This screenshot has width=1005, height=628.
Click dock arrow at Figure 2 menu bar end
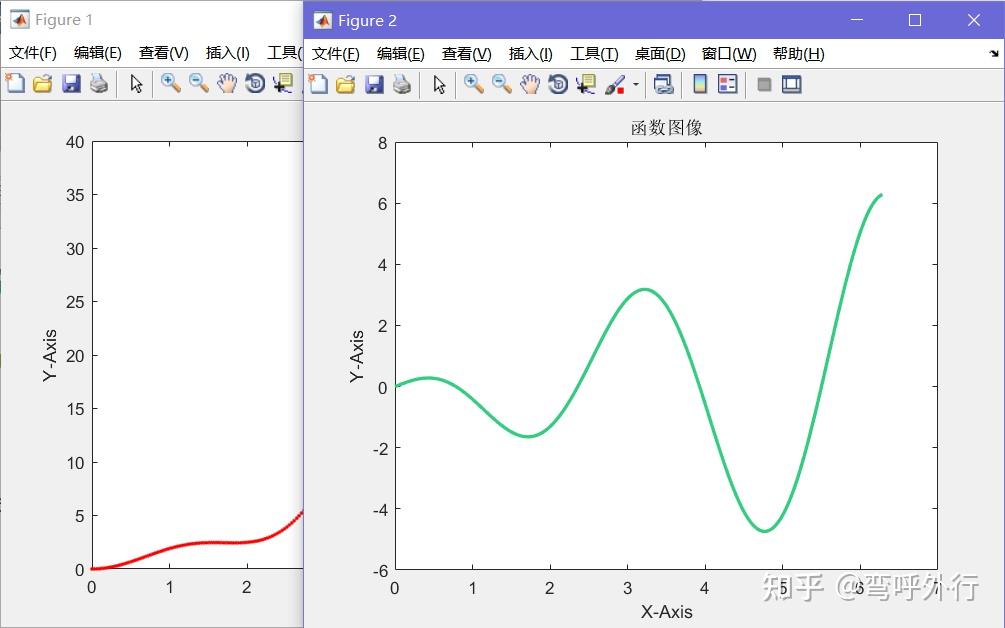(993, 54)
